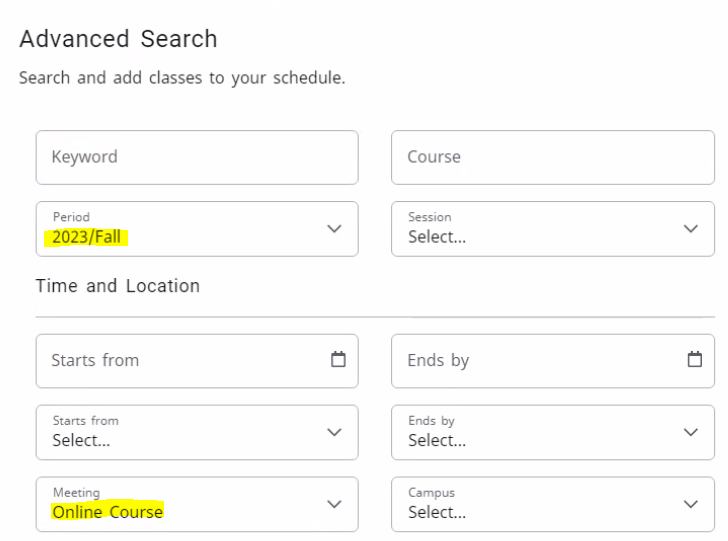This screenshot has height=541, width=728.
Task: Click the chevron in the Ends by select box
Action: pyautogui.click(x=690, y=432)
